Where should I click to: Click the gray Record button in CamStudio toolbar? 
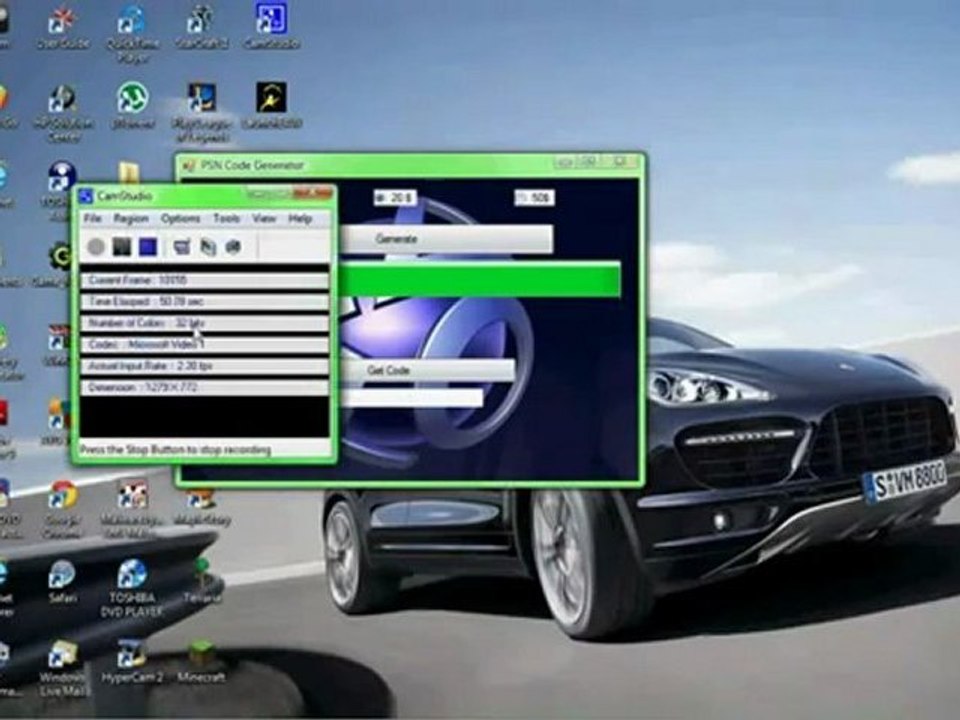pos(96,247)
